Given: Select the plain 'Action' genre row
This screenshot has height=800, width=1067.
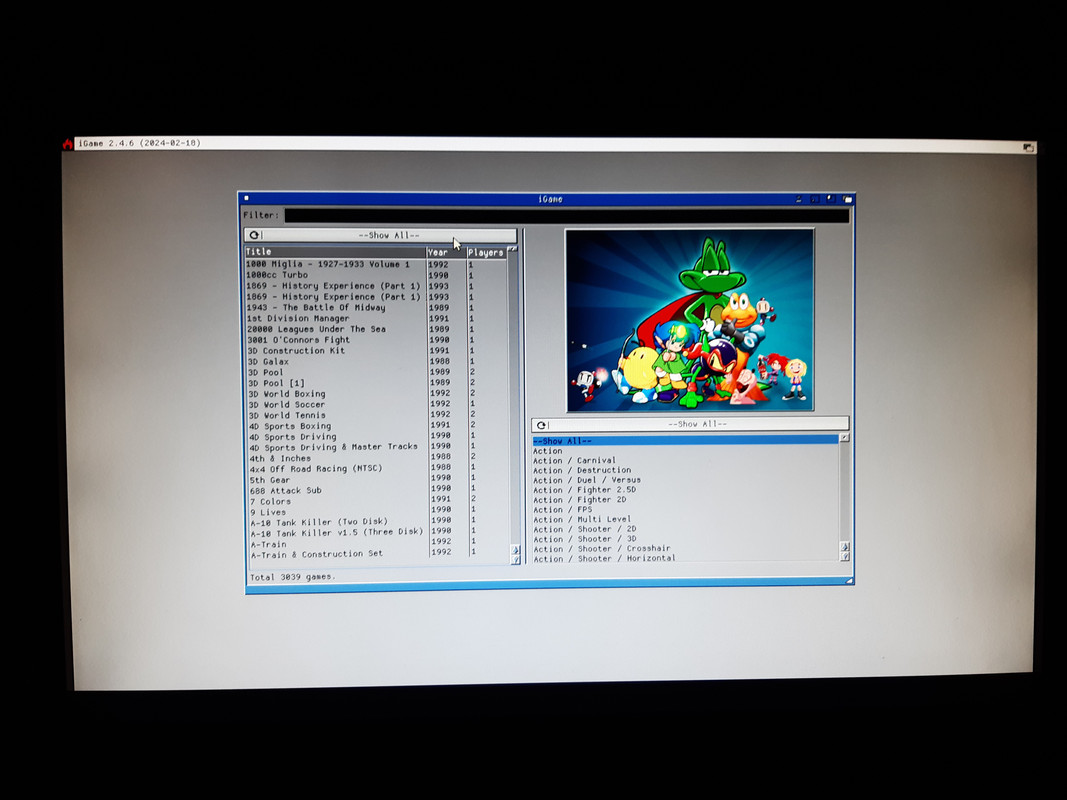Looking at the screenshot, I should pos(548,451).
